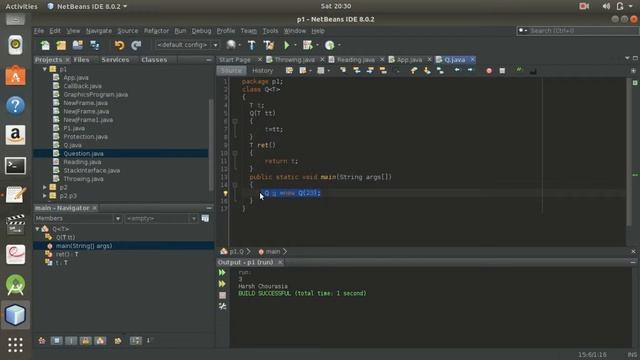Open Amazon from the Ubuntu dock

click(16, 135)
